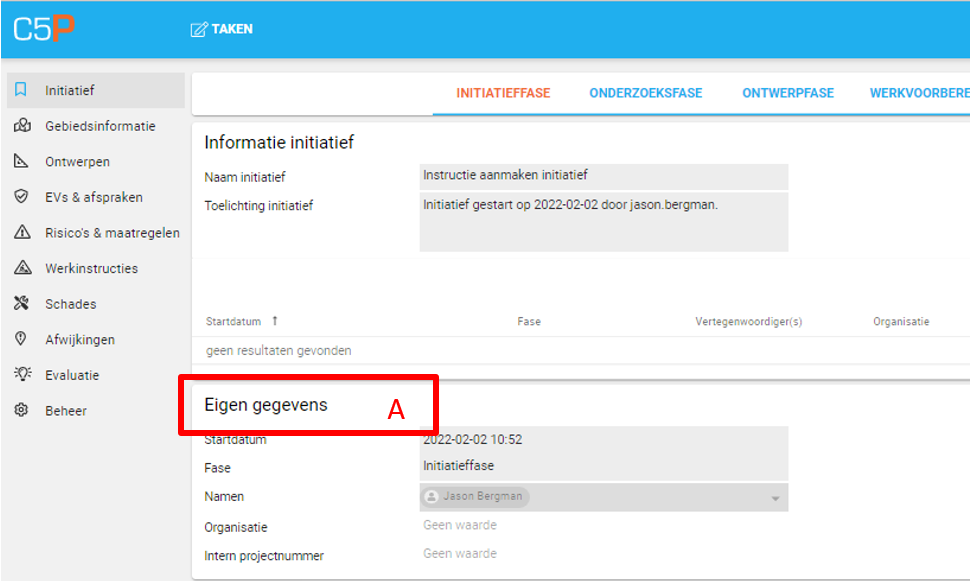Switch to the Onderzoeksfase tab
This screenshot has width=970, height=581.
coord(645,93)
